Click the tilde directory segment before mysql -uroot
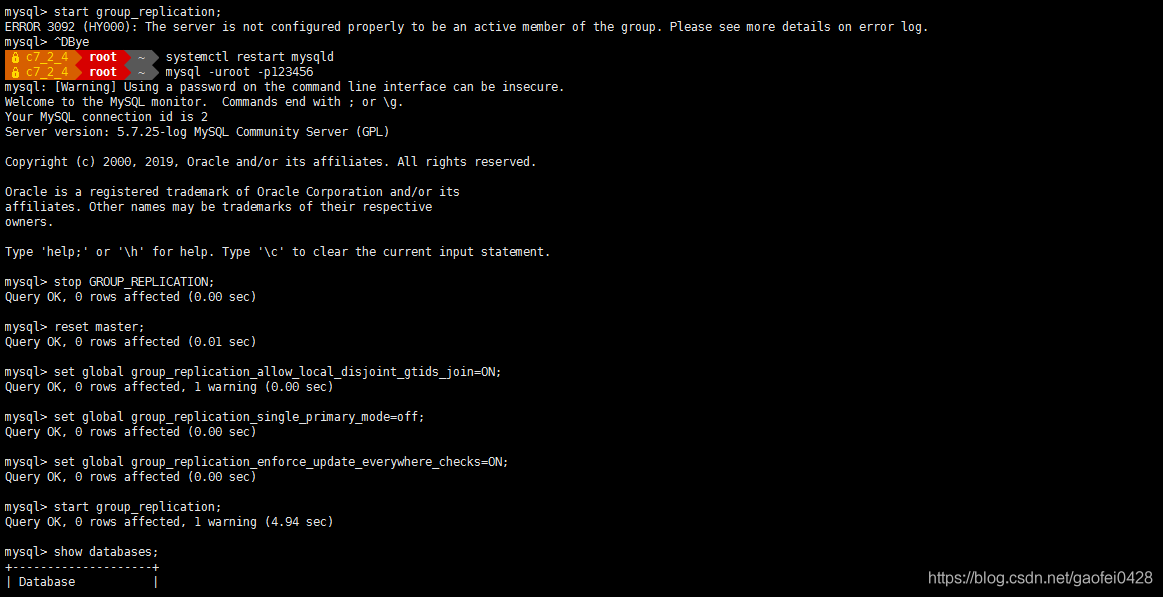1163x597 pixels. [142, 72]
